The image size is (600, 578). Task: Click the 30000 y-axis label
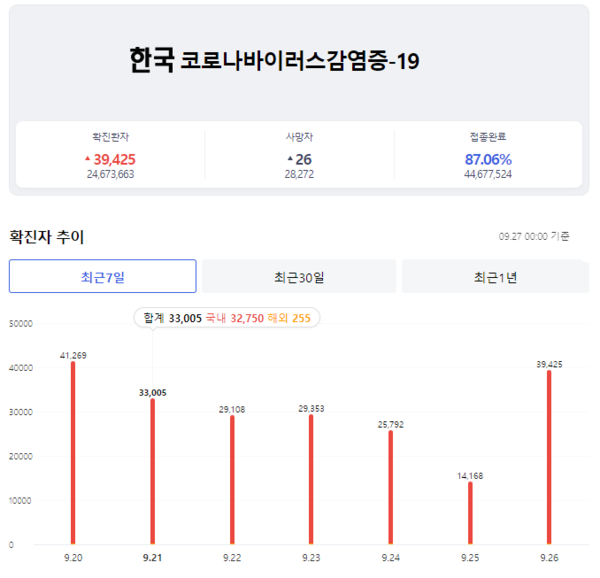pyautogui.click(x=21, y=412)
